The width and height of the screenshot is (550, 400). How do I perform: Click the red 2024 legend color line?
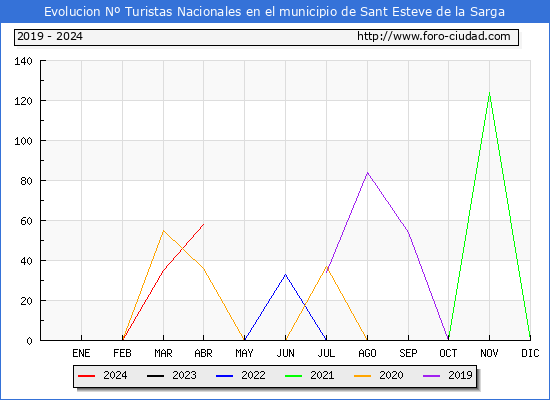86,376
